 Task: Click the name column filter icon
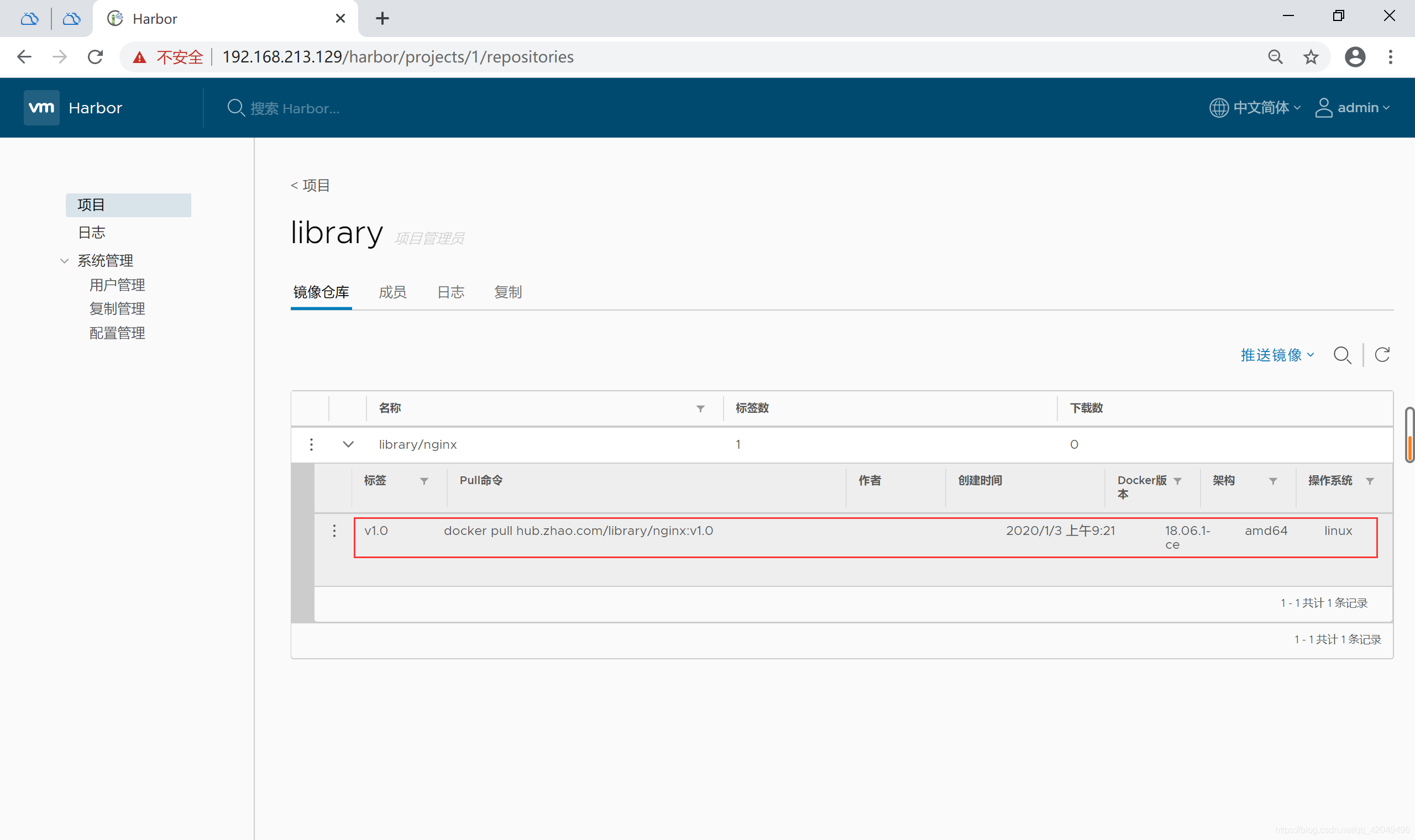700,409
